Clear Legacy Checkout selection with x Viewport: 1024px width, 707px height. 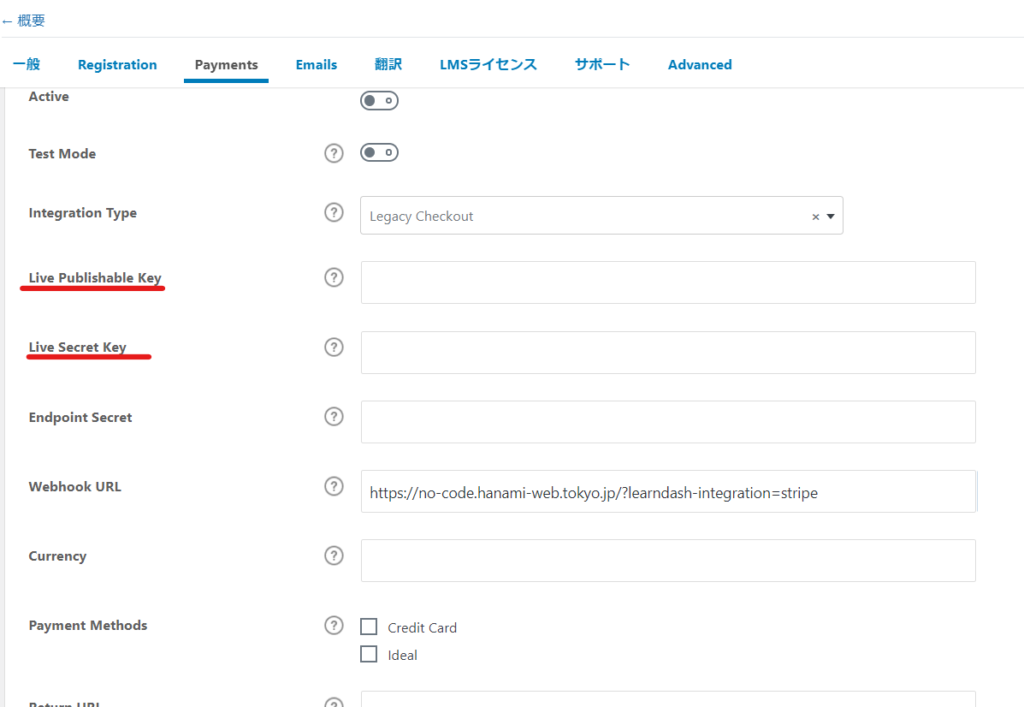coord(815,216)
